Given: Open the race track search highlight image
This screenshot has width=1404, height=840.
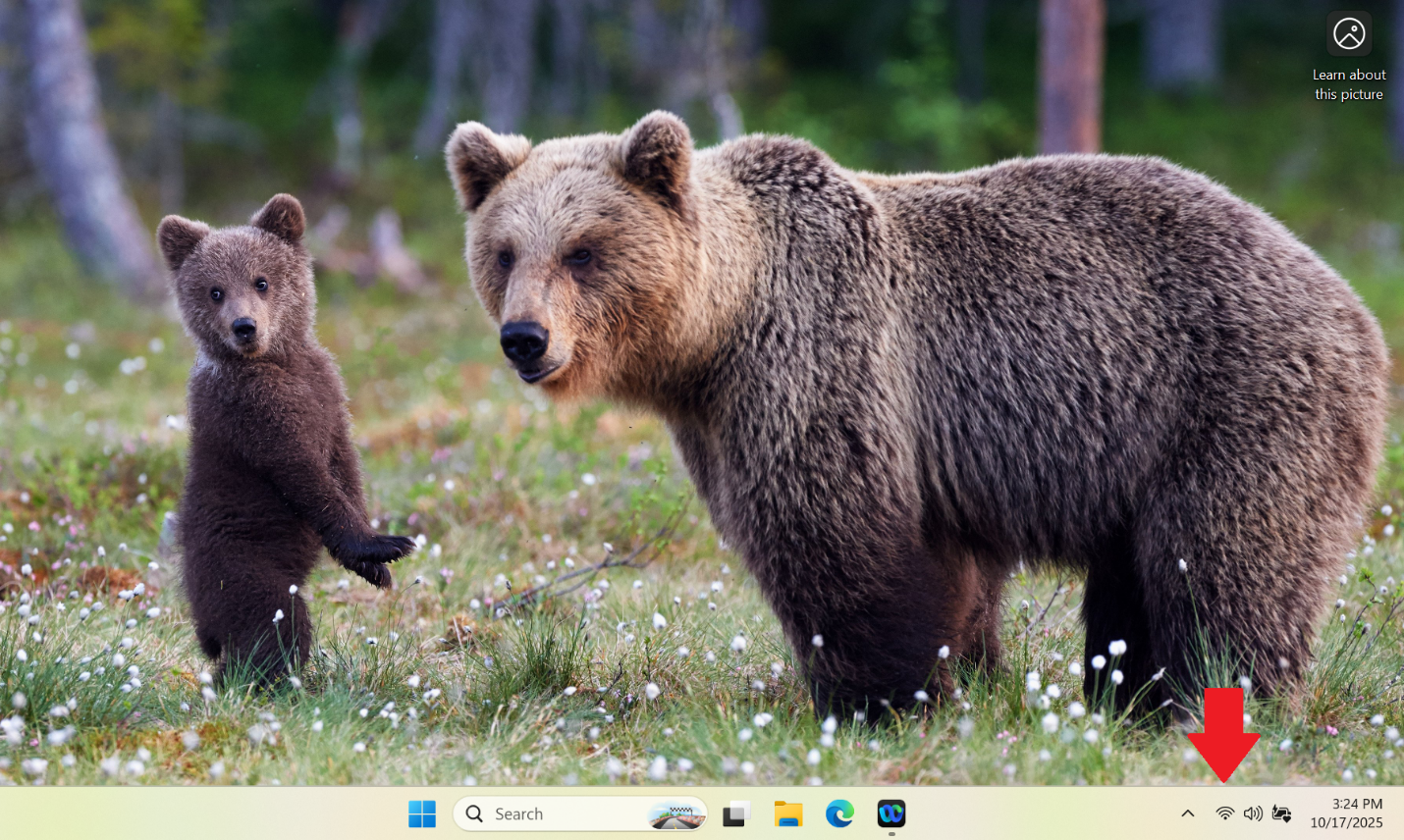Looking at the screenshot, I should pos(676,814).
